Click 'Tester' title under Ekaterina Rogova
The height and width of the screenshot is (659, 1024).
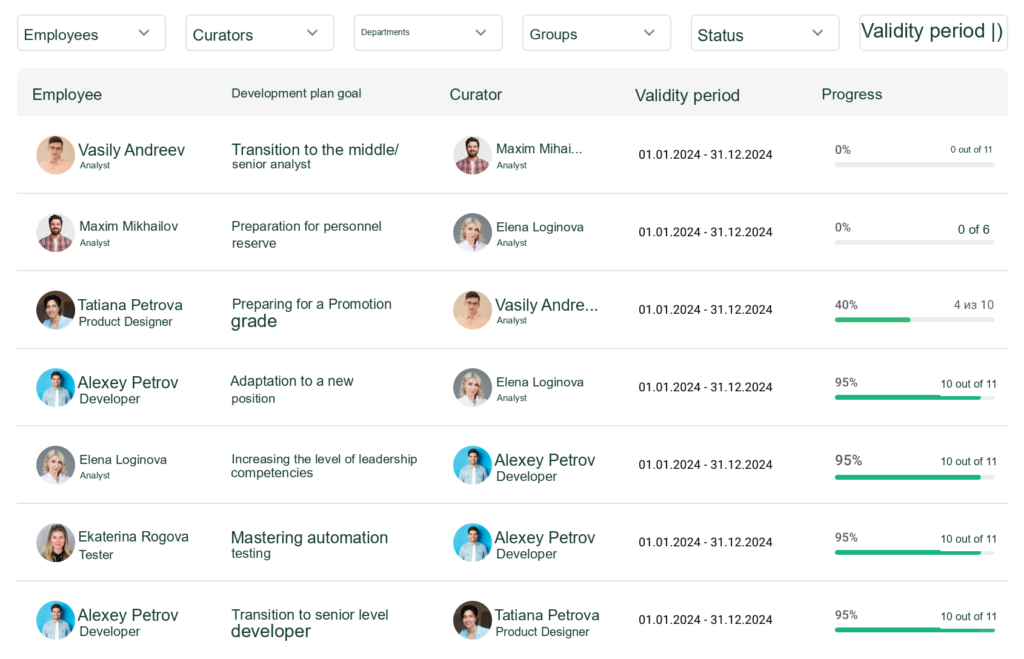click(x=96, y=555)
